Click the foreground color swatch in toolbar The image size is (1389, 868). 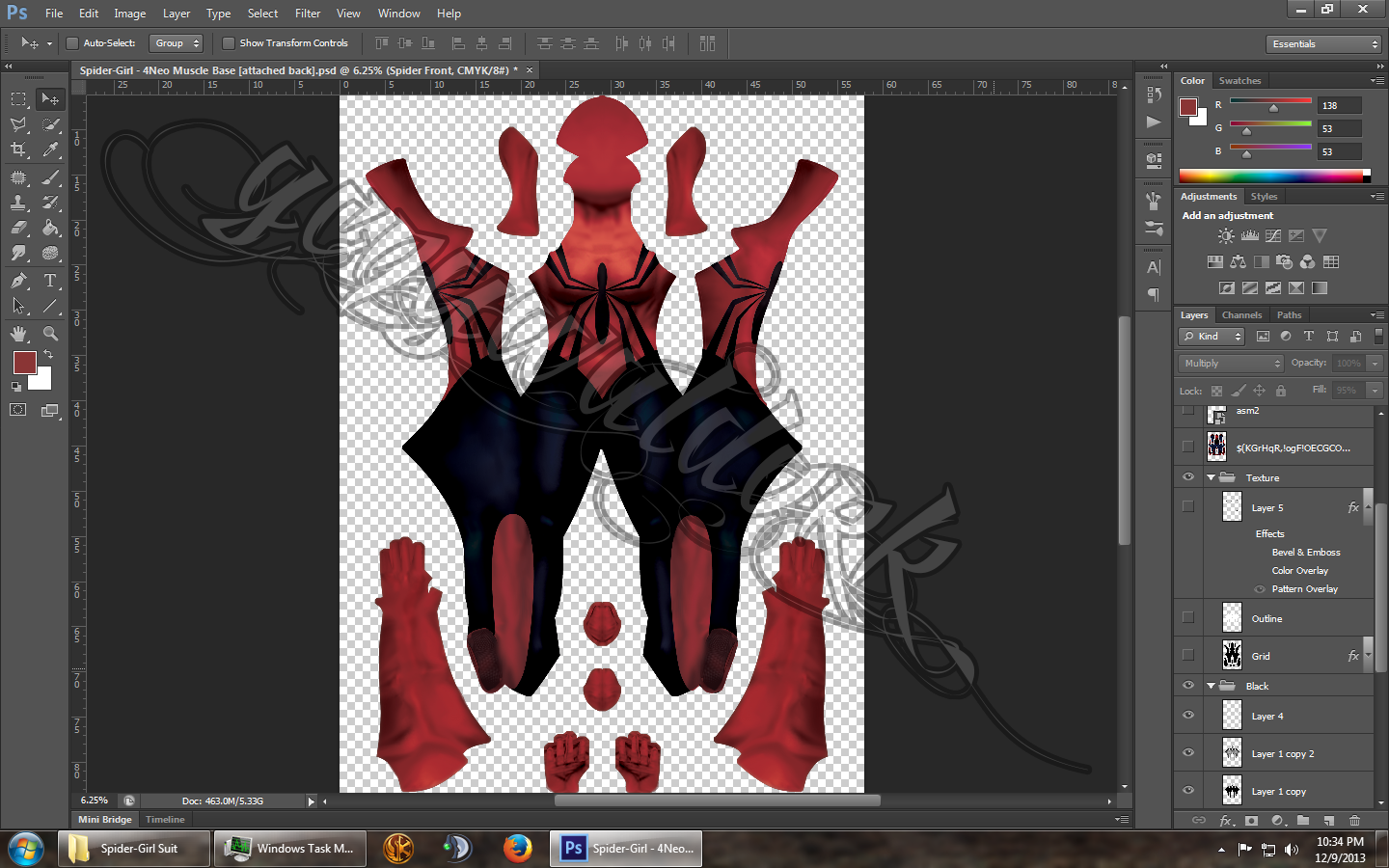pos(25,363)
